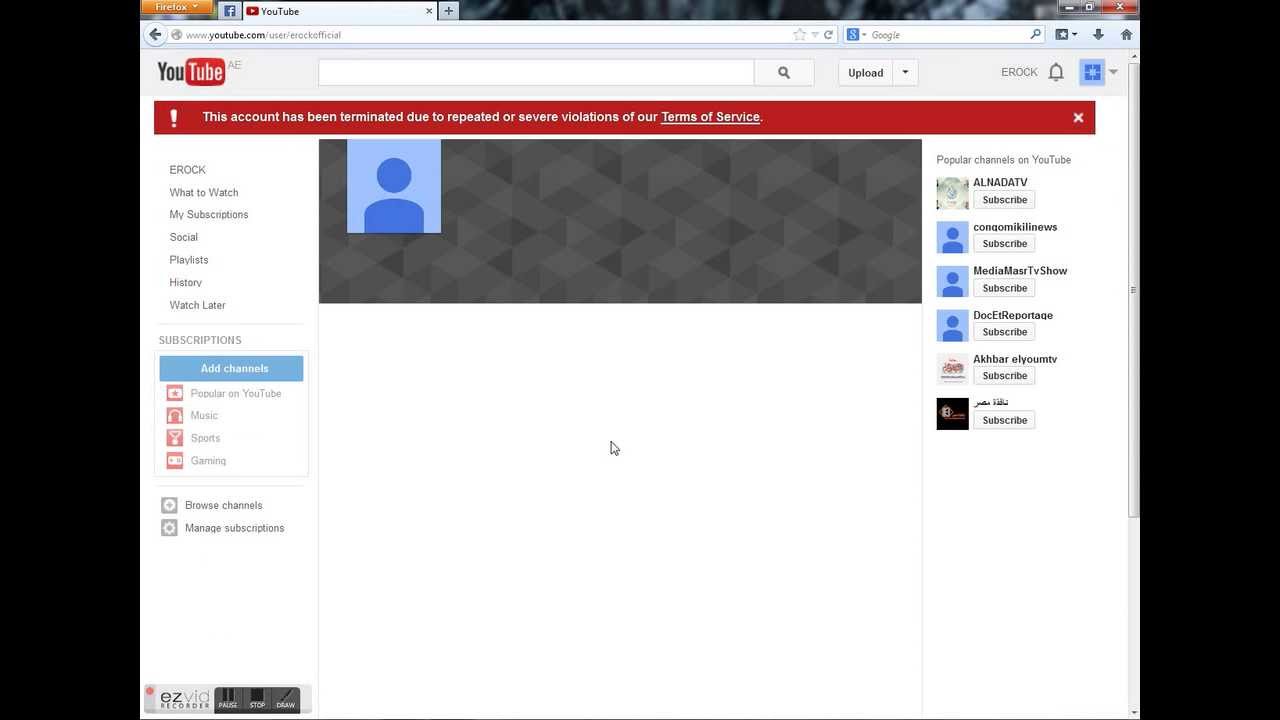
Task: Open Watch Later list
Action: [198, 305]
